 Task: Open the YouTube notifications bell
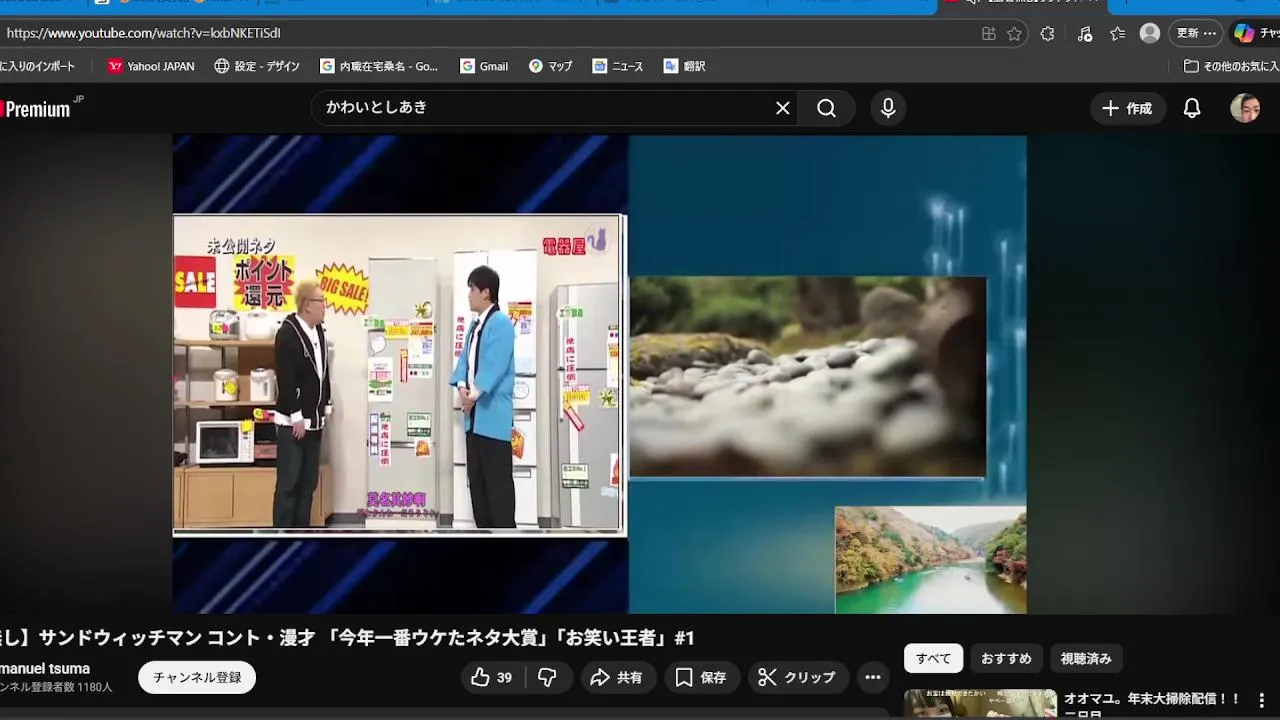[1192, 108]
